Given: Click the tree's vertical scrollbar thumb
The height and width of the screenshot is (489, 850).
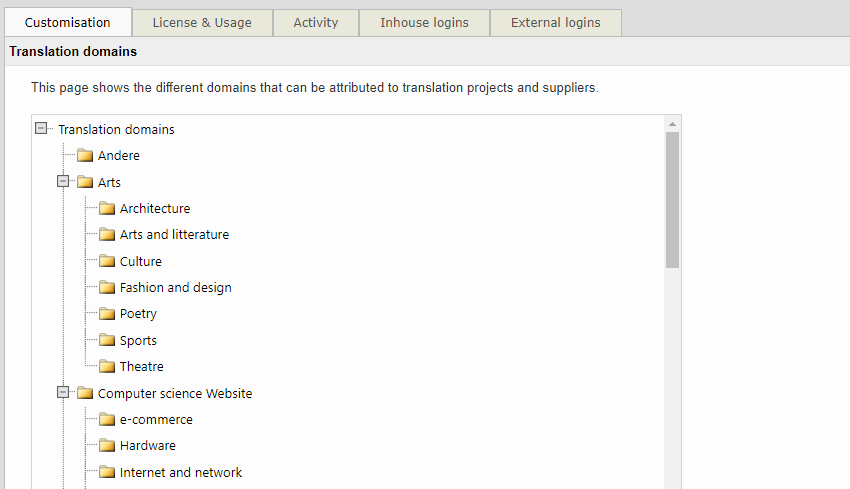Looking at the screenshot, I should (672, 200).
